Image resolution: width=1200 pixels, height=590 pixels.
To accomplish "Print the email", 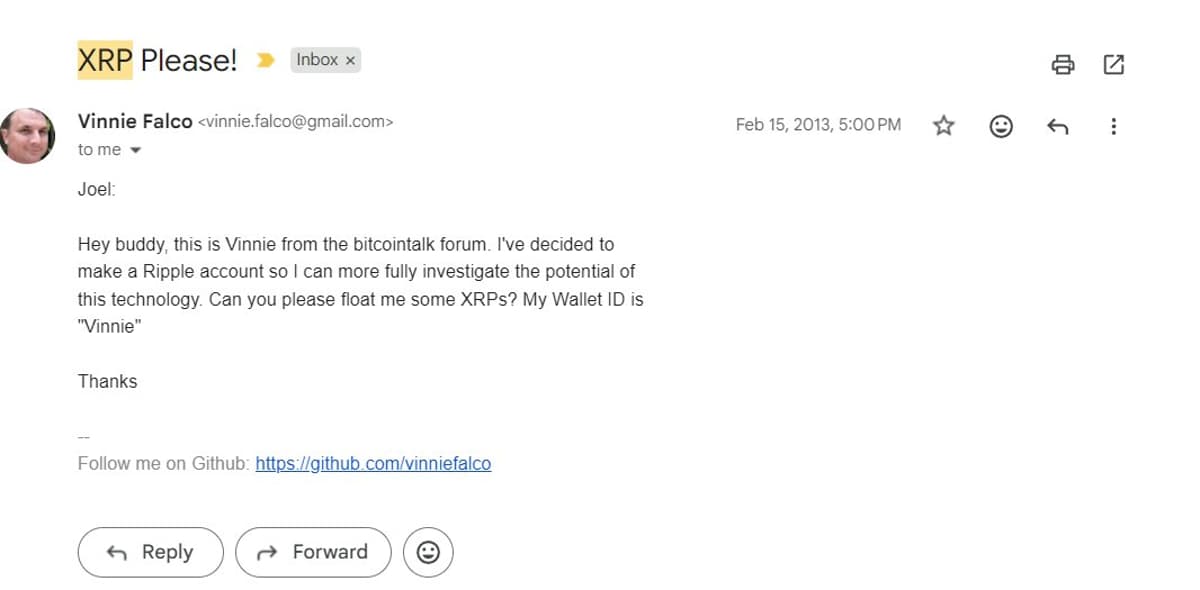I will [x=1063, y=64].
